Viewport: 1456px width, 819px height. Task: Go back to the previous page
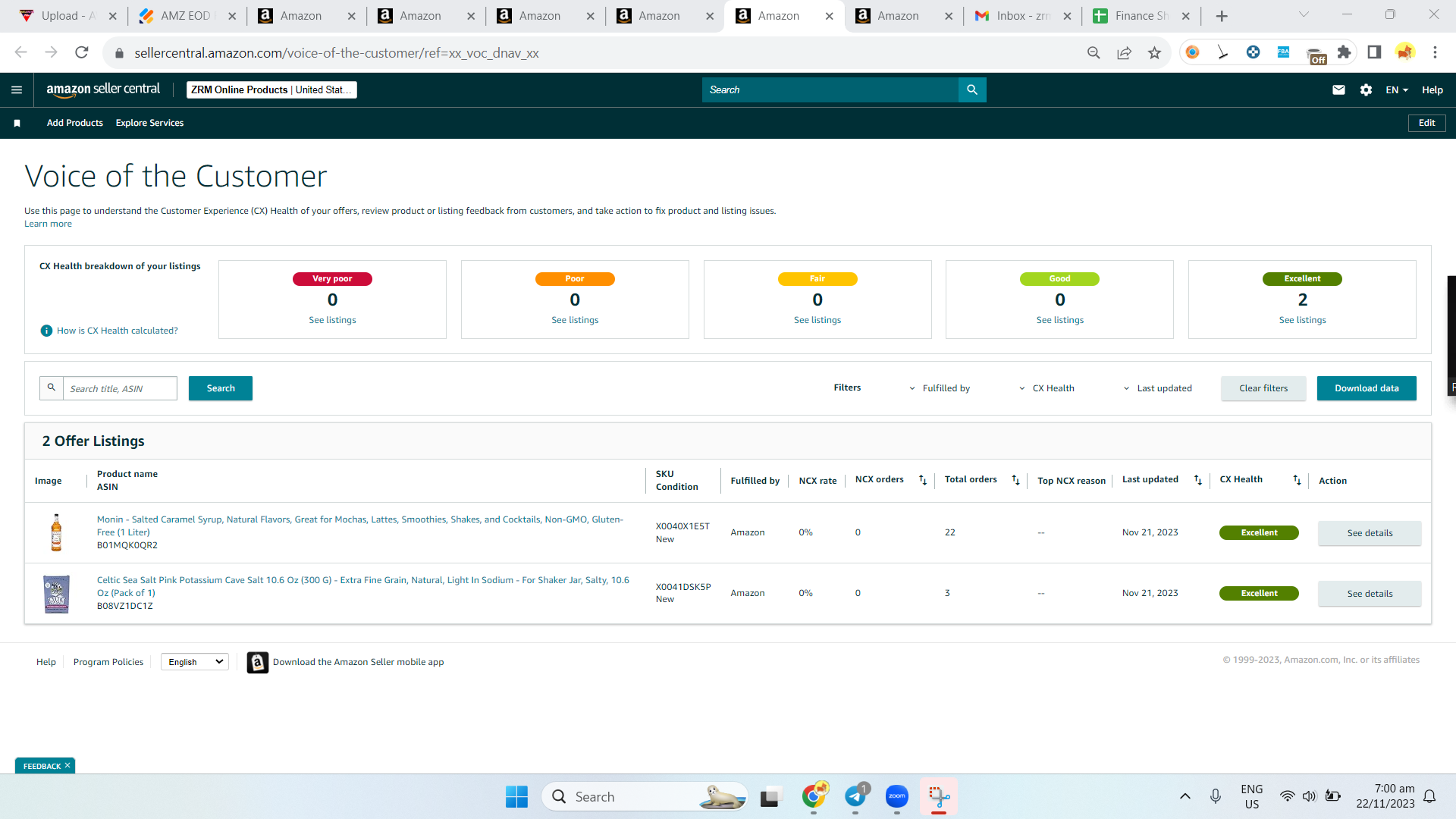(20, 52)
